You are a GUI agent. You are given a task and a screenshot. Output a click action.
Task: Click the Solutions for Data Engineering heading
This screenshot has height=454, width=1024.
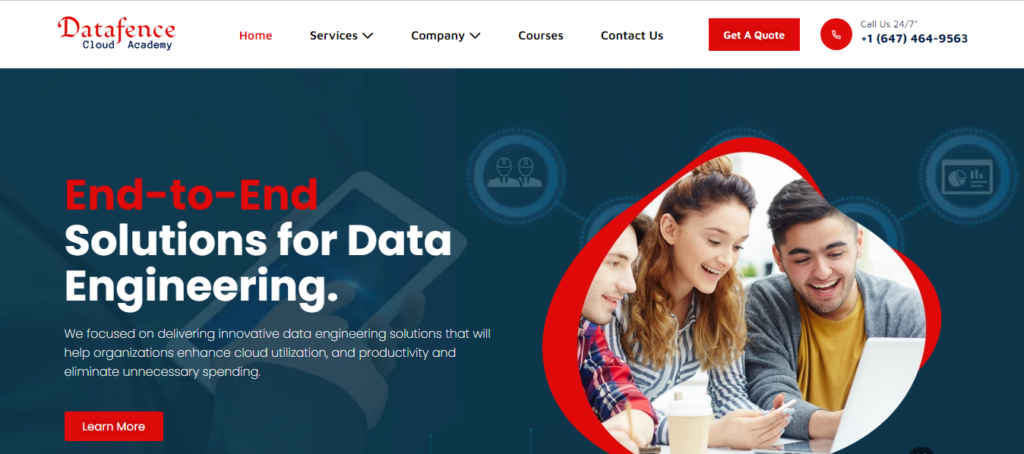click(x=258, y=263)
